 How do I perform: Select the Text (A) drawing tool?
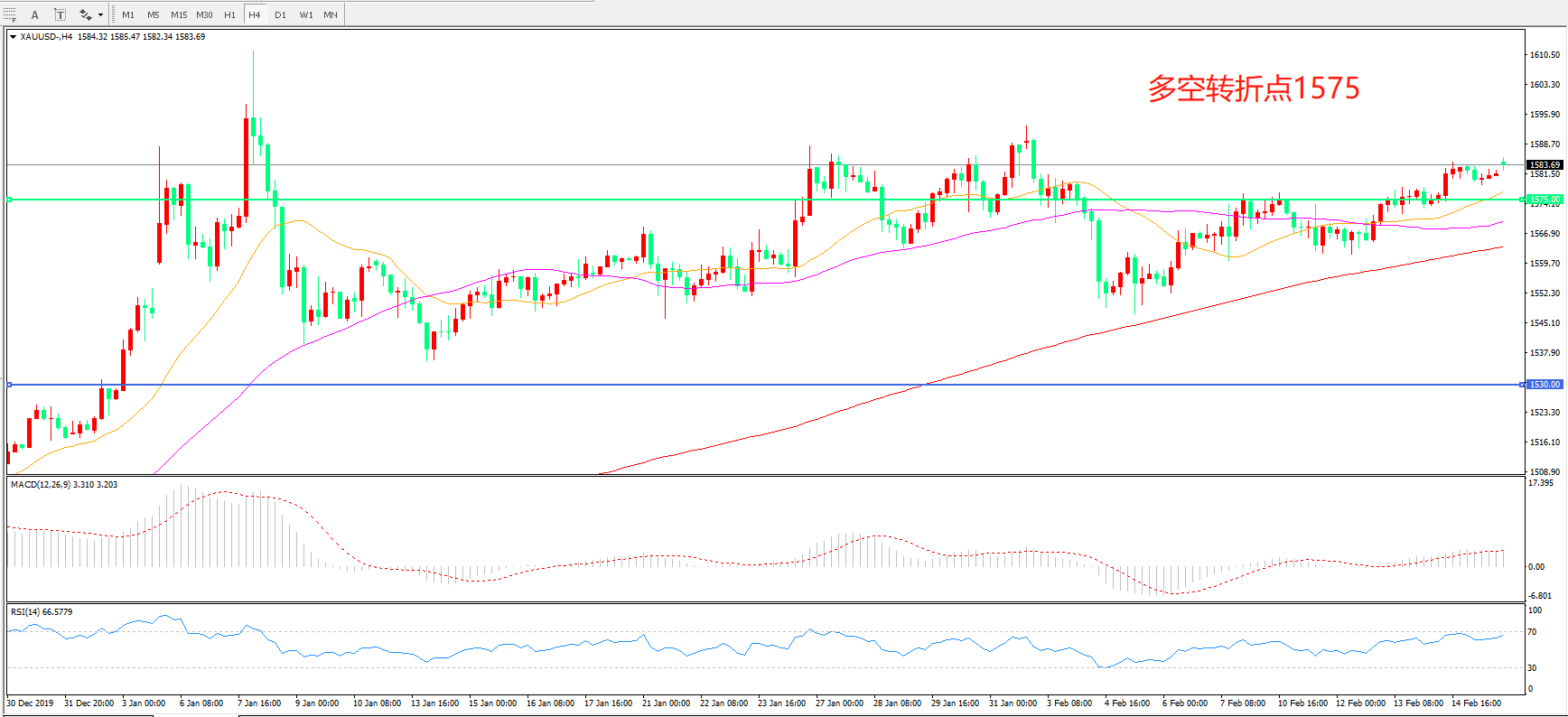pyautogui.click(x=35, y=14)
